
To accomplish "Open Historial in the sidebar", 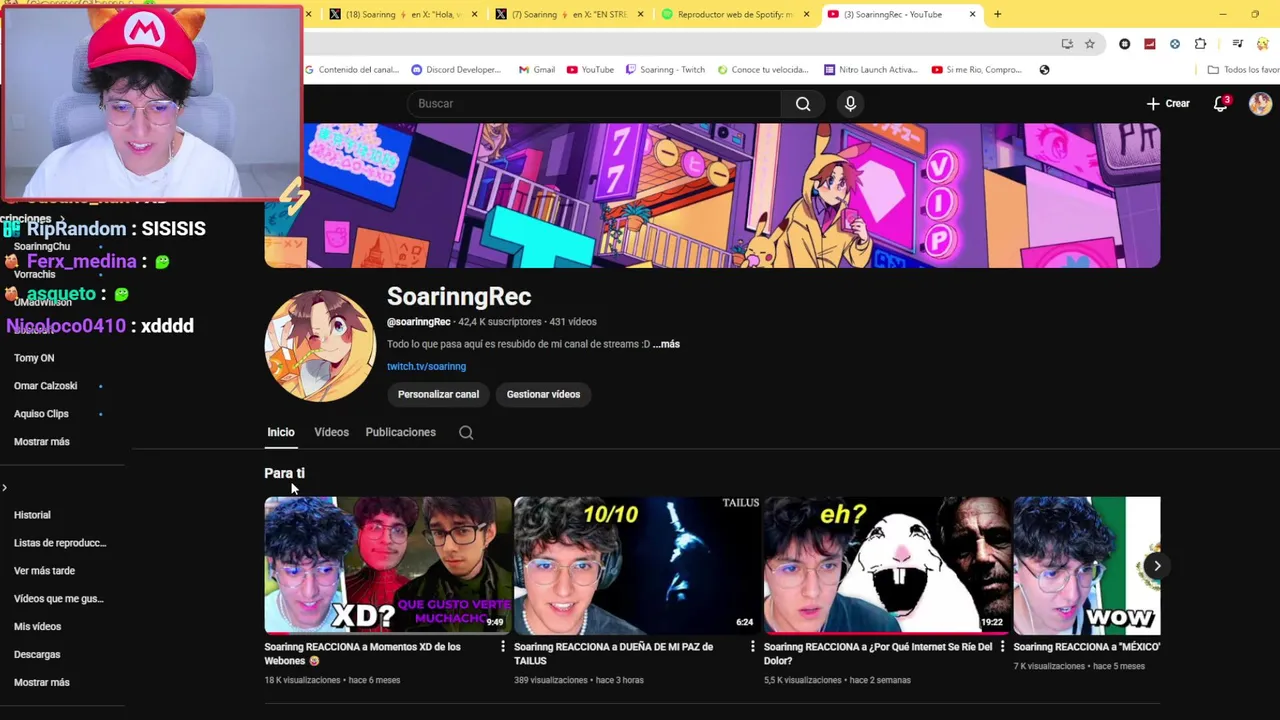I will click(x=32, y=515).
